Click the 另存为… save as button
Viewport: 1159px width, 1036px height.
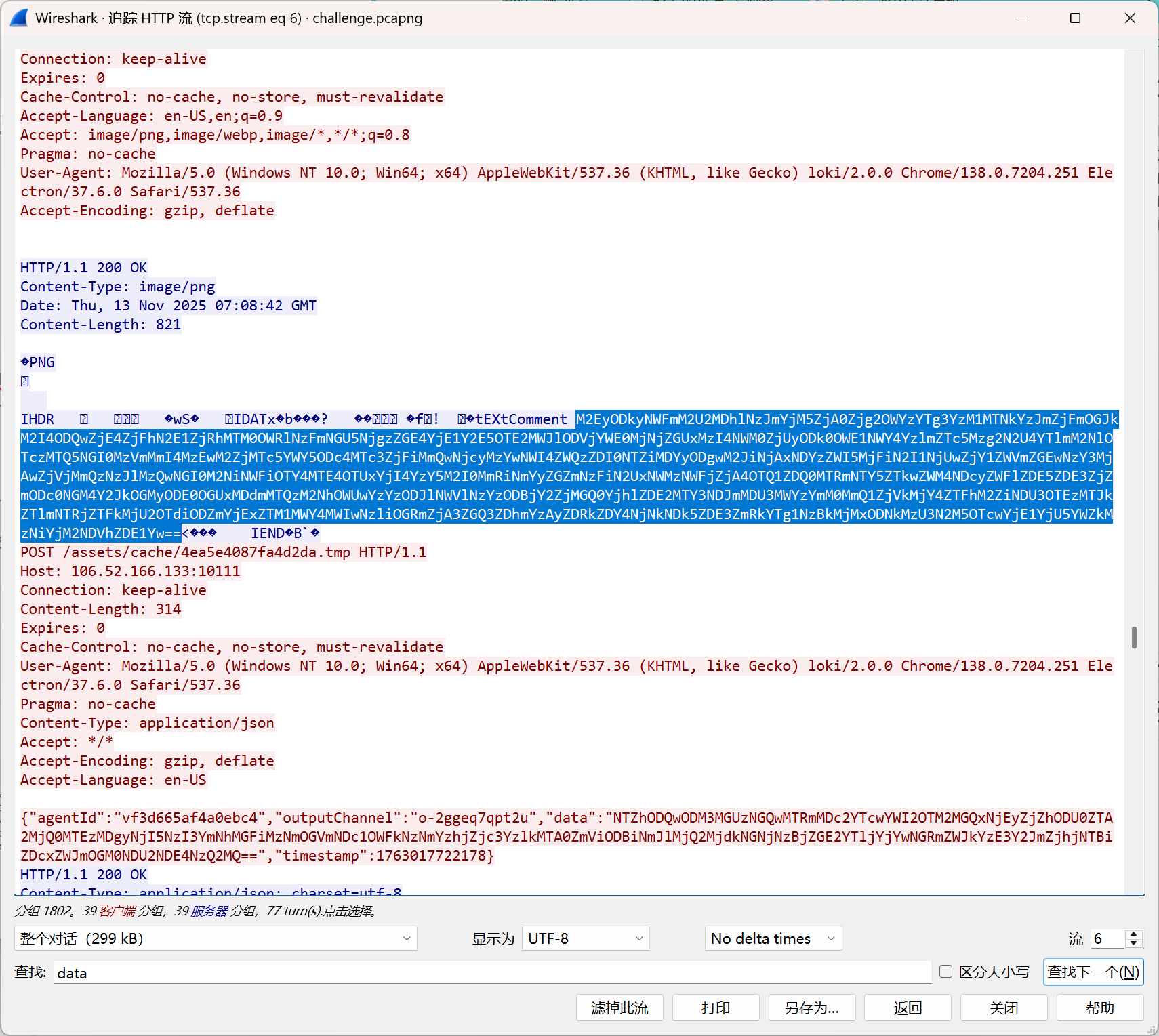pos(812,1008)
